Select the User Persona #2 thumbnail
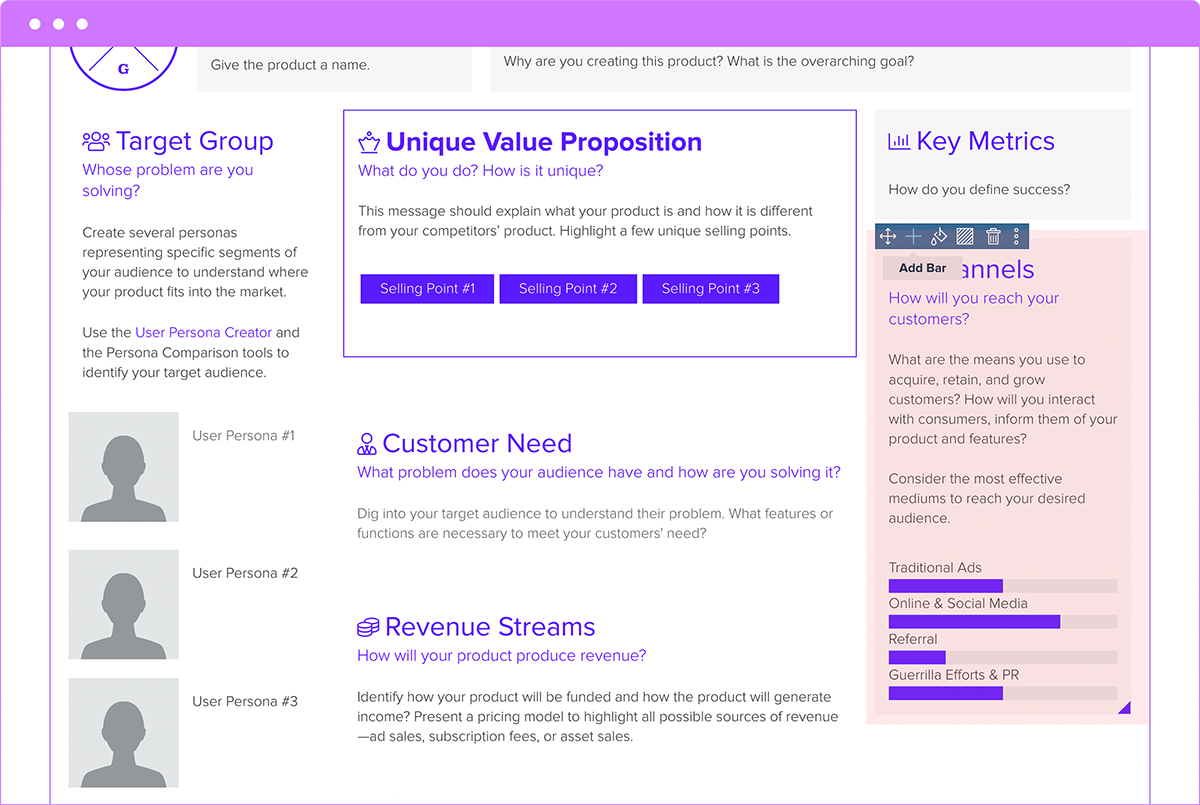This screenshot has width=1200, height=805. (x=123, y=604)
